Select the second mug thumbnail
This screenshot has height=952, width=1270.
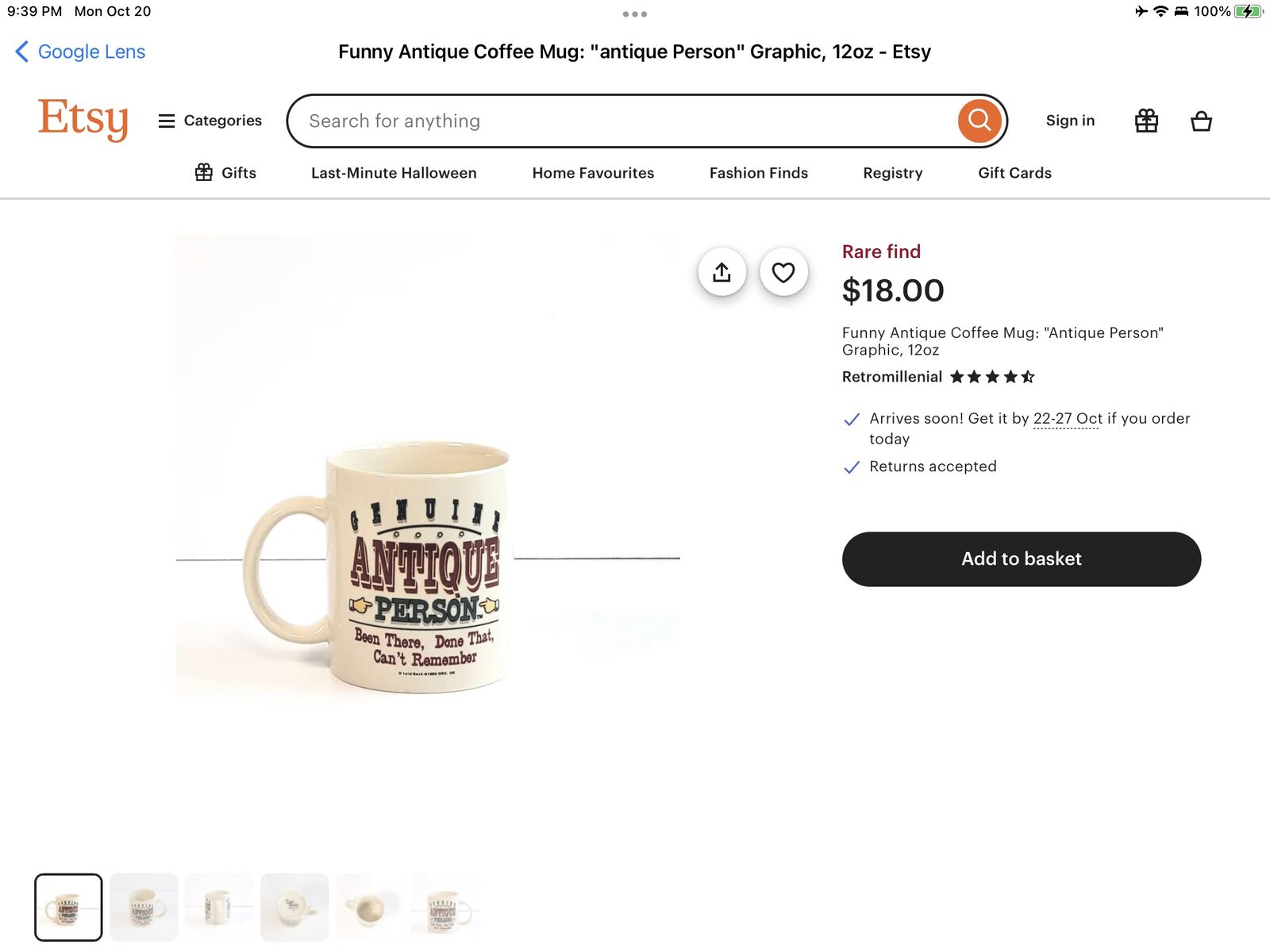144,908
